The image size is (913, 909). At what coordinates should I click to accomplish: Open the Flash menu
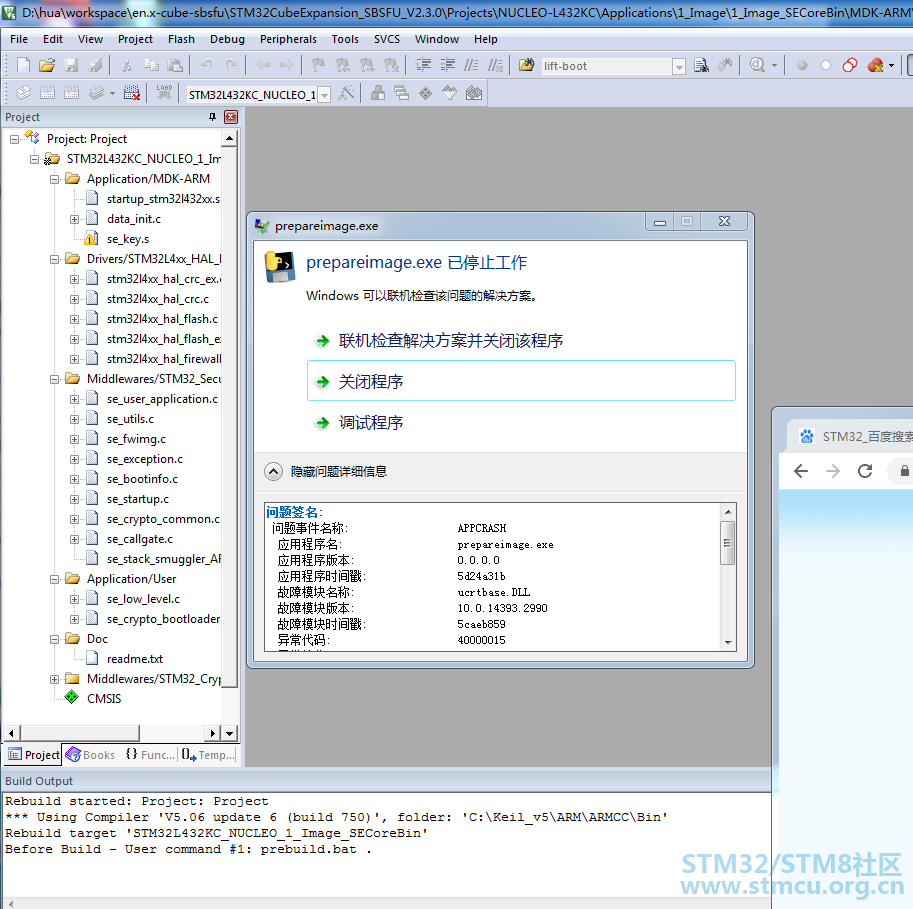click(181, 39)
